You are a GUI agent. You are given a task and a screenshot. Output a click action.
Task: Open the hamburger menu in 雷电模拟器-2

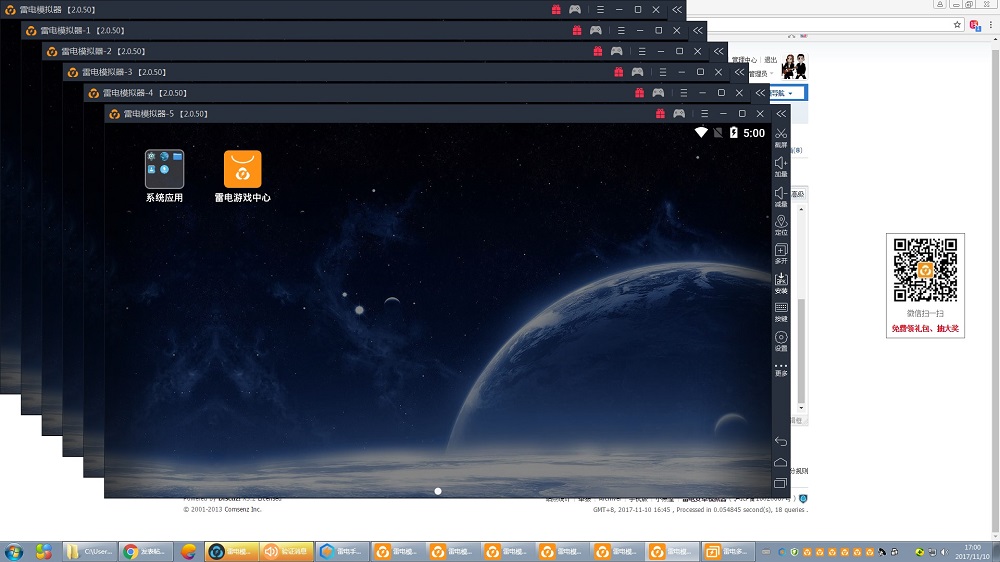point(642,51)
